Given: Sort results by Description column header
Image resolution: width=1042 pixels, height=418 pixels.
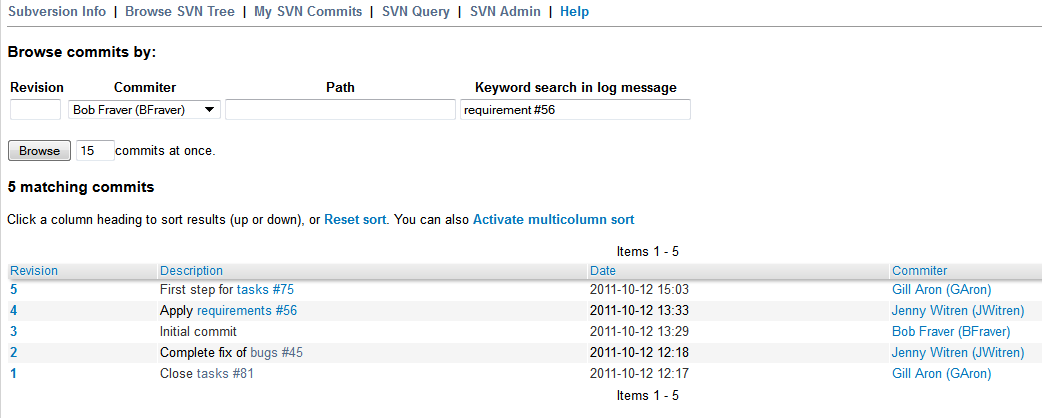Looking at the screenshot, I should (x=191, y=270).
